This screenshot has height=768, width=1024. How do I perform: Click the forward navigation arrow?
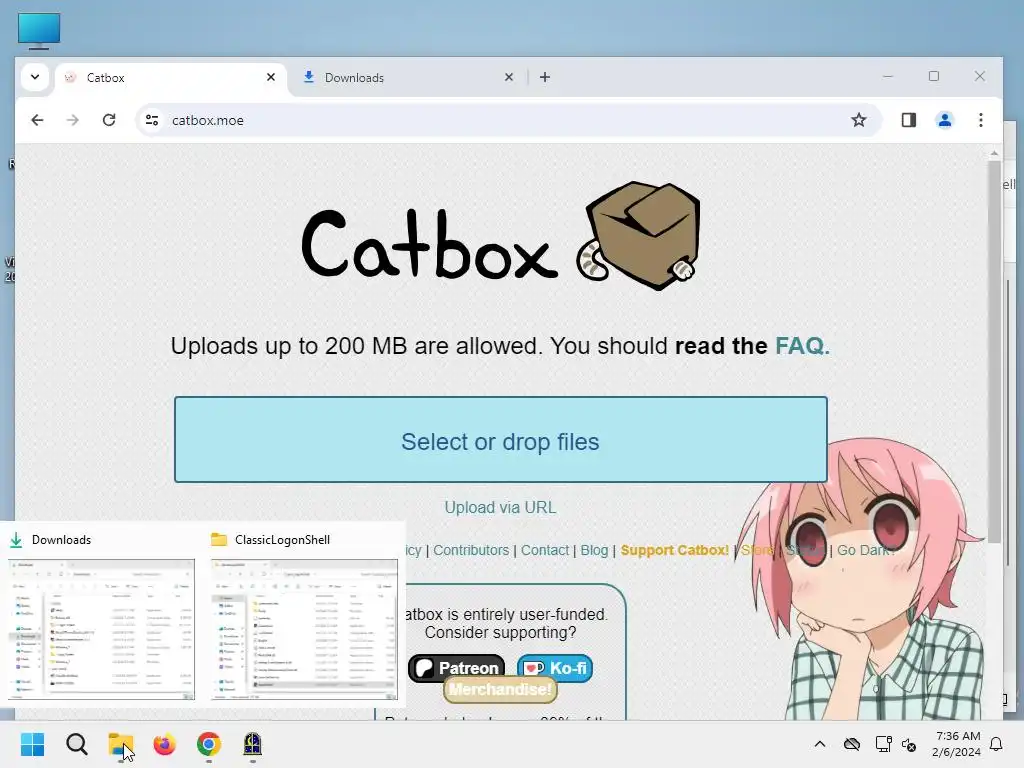pos(72,120)
